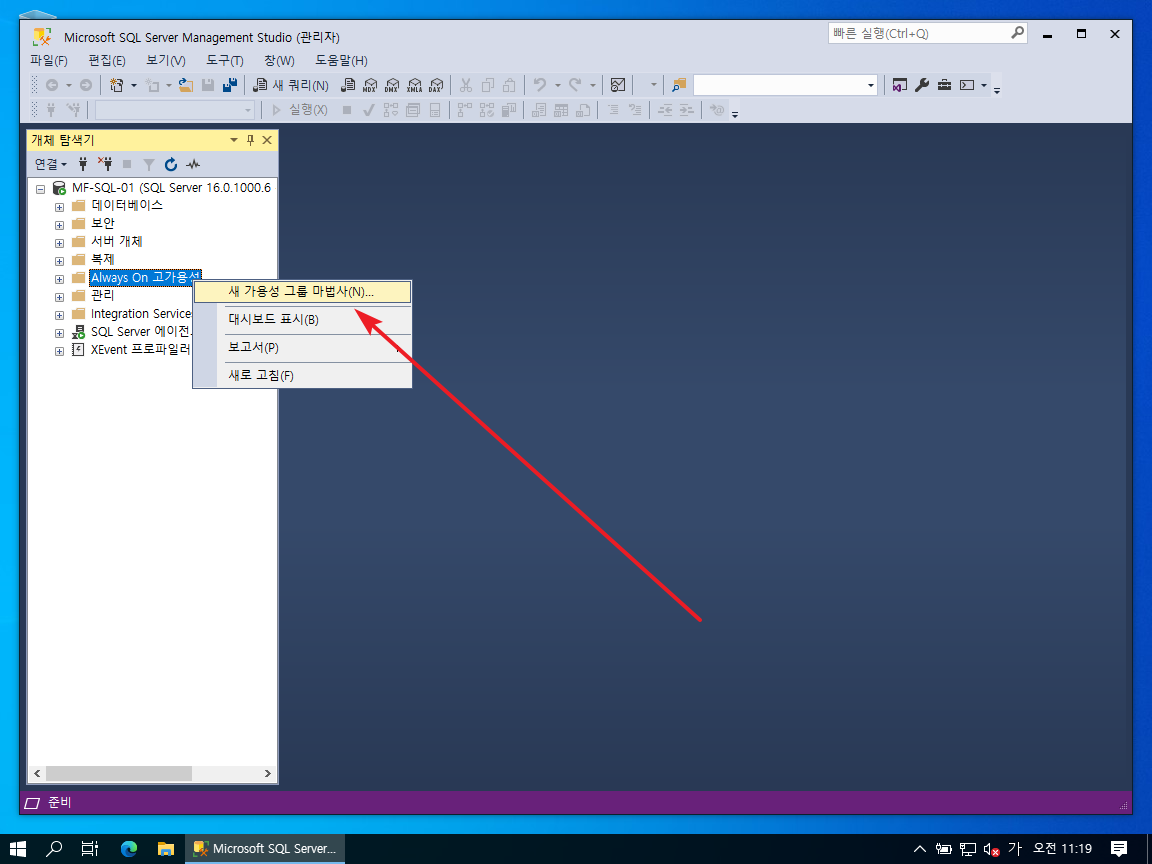Expand the 복제 folder
Image resolution: width=1152 pixels, height=864 pixels.
[60, 261]
